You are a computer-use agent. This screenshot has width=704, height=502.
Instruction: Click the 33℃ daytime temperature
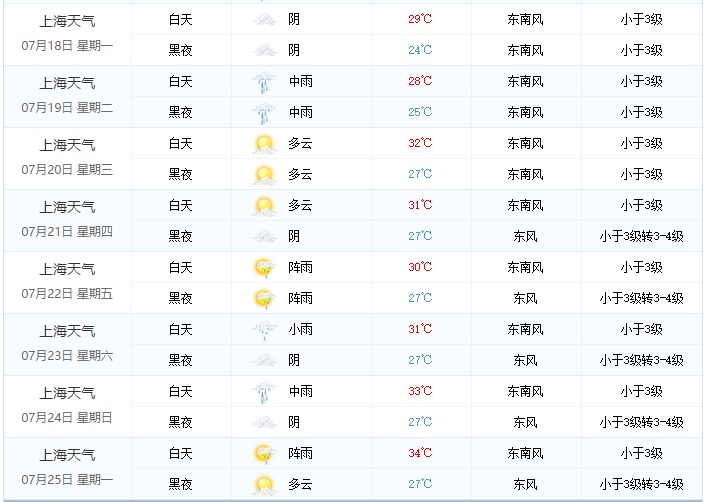420,391
